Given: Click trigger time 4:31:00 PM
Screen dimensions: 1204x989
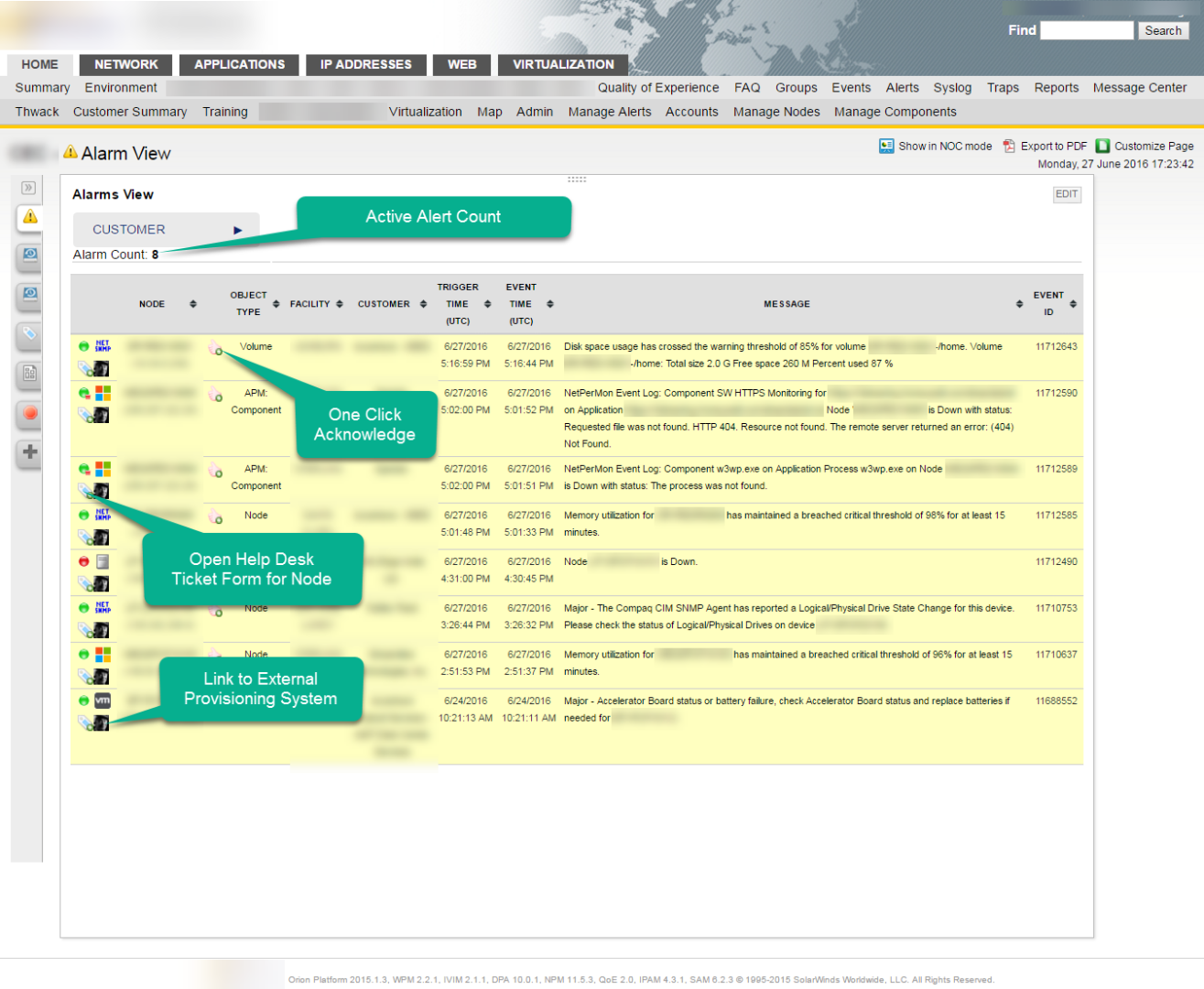Looking at the screenshot, I should point(464,579).
